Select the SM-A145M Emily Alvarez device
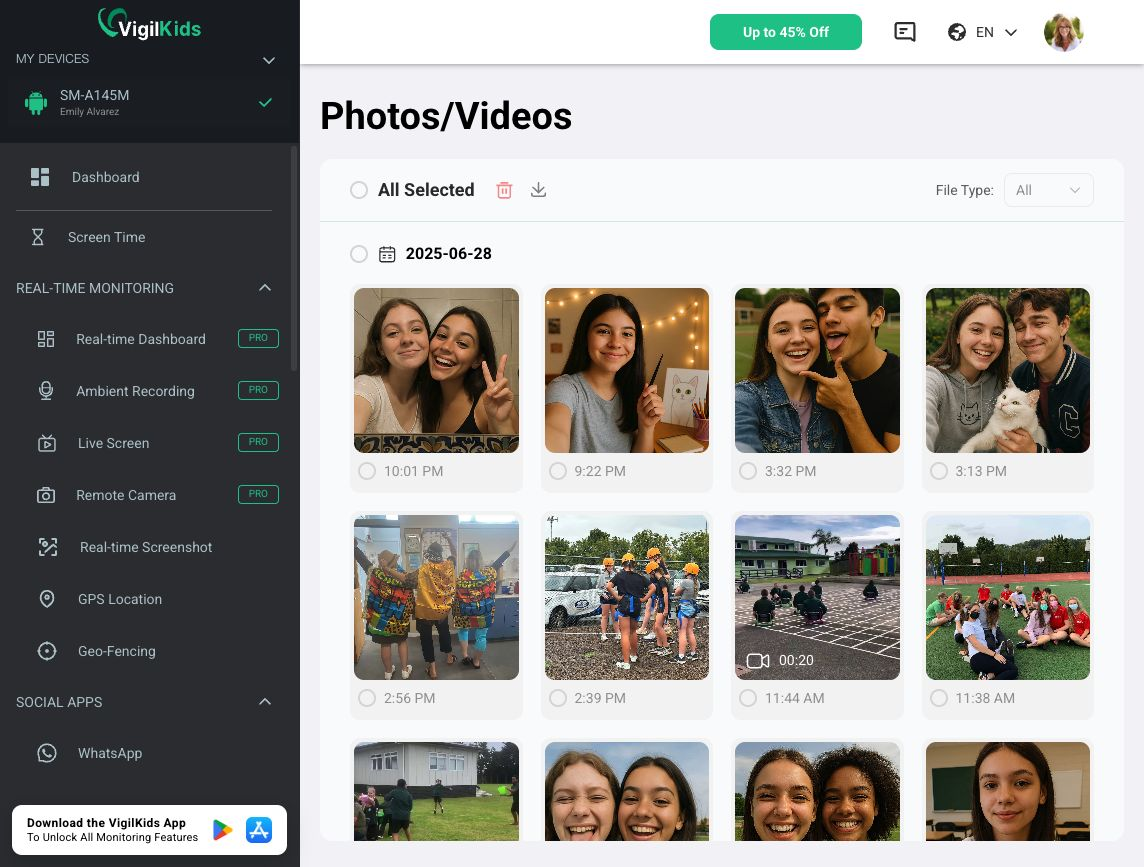 tap(149, 103)
